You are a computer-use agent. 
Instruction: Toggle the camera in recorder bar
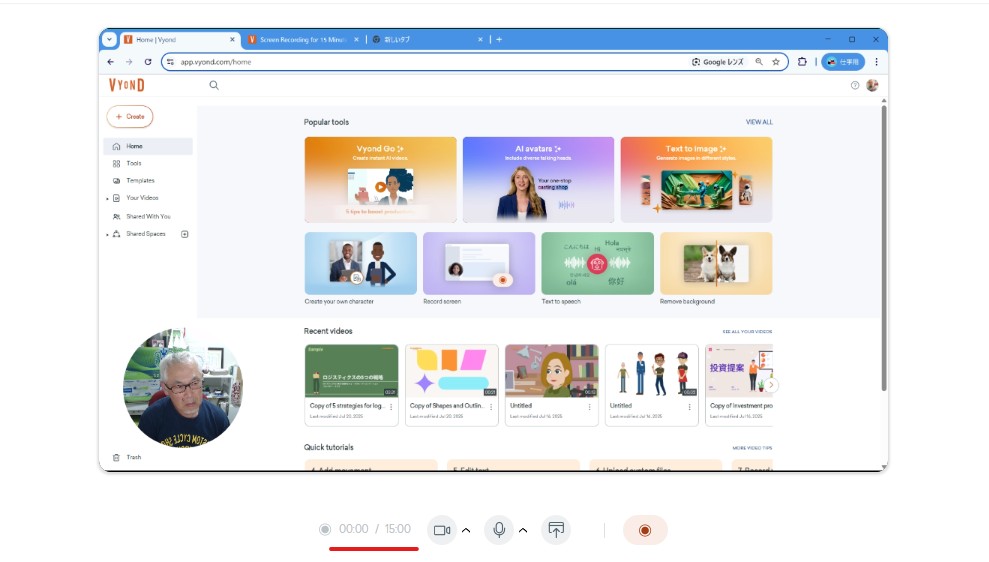(442, 530)
